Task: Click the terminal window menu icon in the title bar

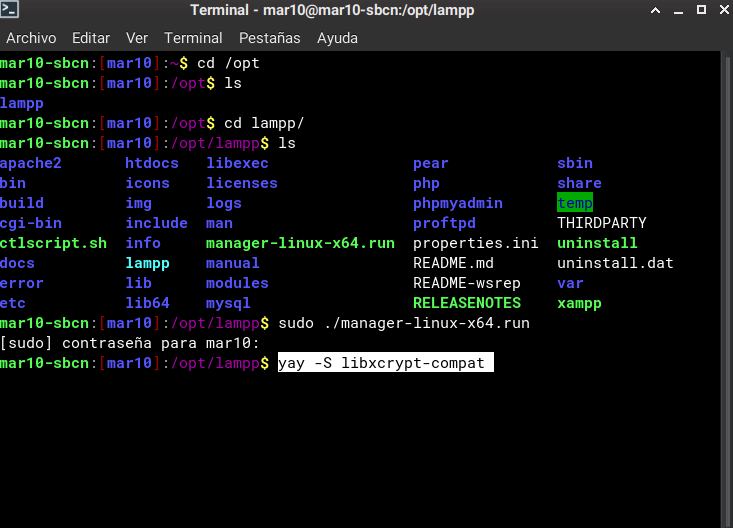Action: (x=14, y=12)
